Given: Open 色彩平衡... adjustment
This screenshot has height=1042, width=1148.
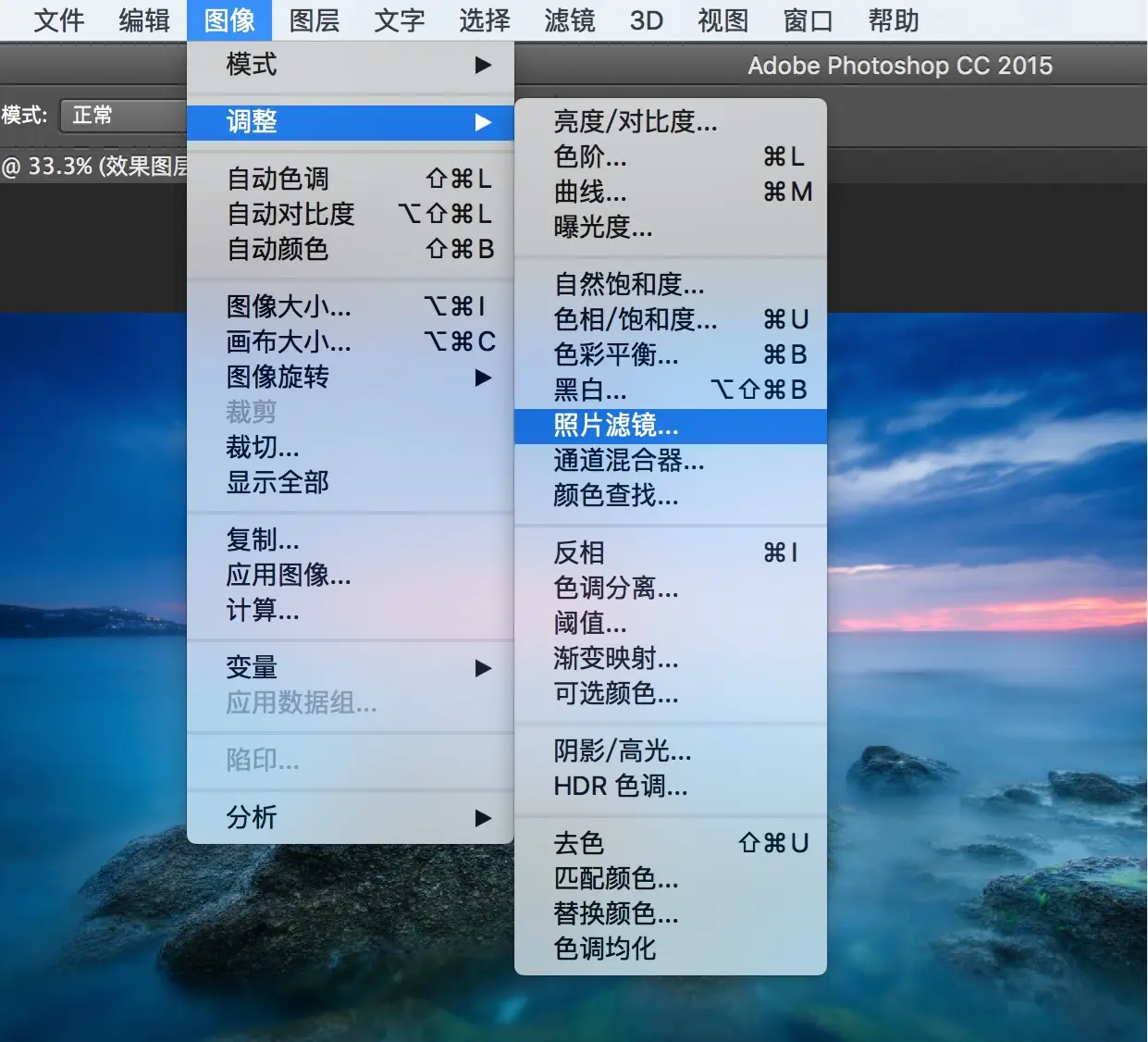Looking at the screenshot, I should (671, 354).
